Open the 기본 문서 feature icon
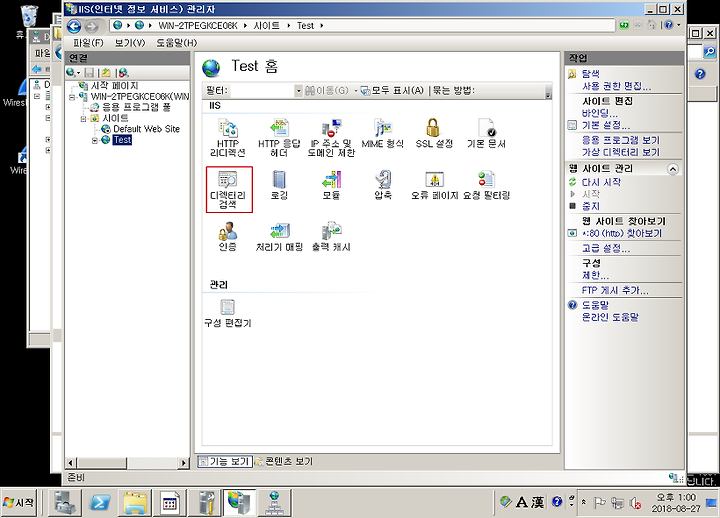 point(486,133)
